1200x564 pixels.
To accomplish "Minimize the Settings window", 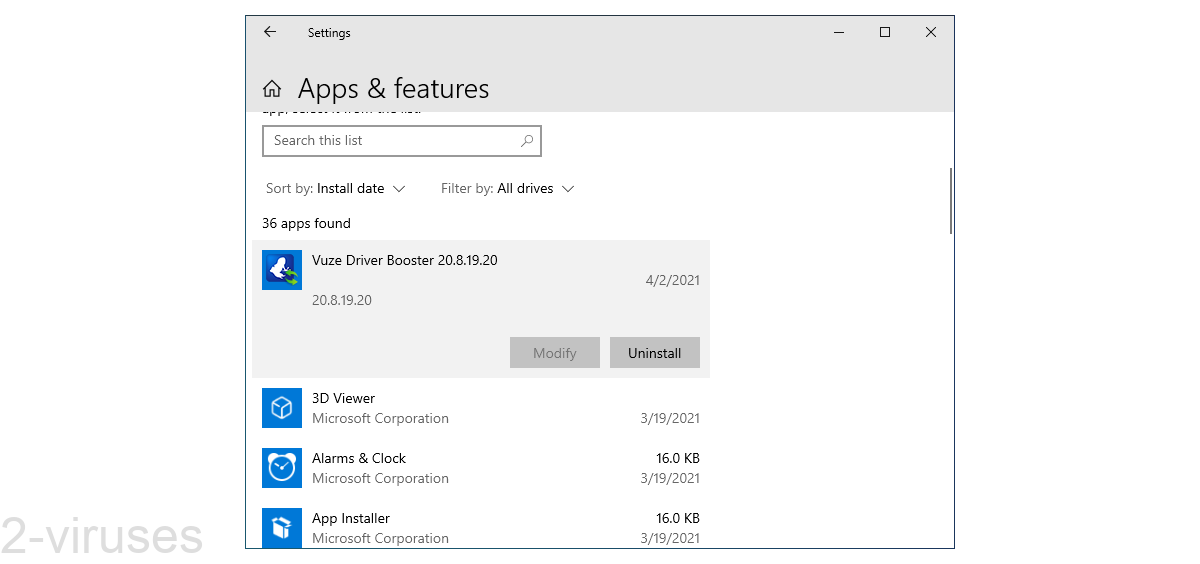I will point(838,32).
